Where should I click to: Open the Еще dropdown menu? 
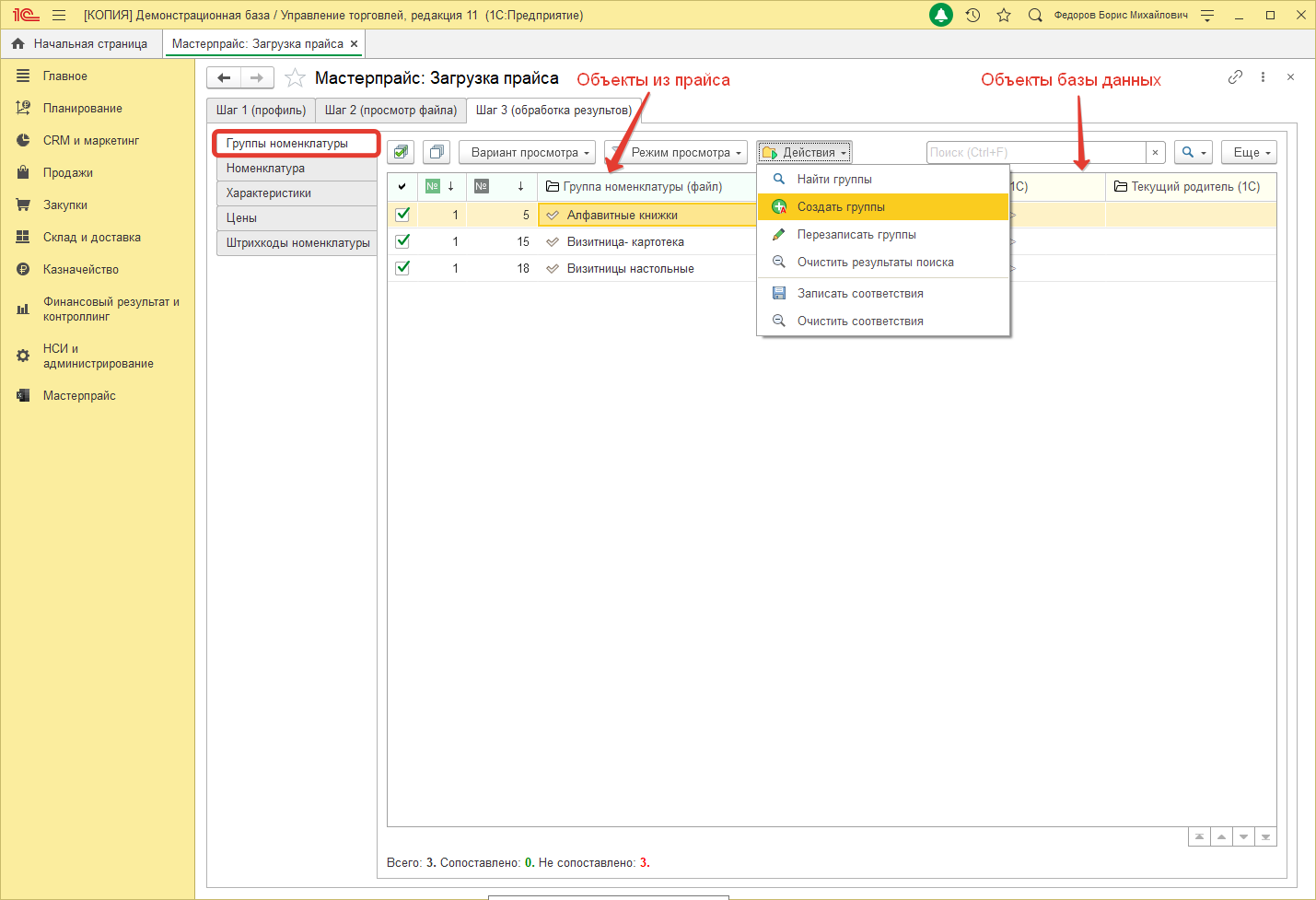point(1251,153)
